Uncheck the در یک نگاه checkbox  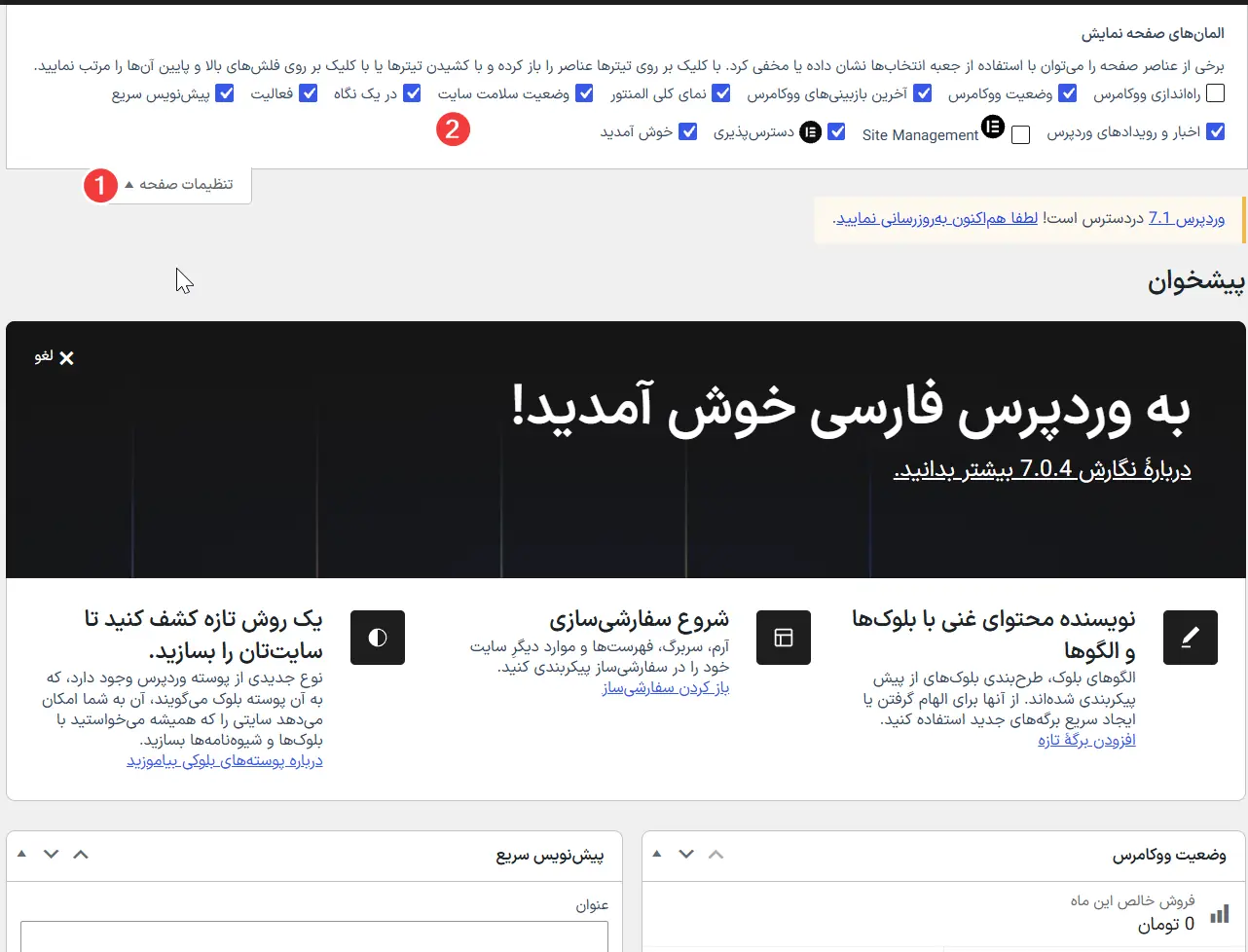pyautogui.click(x=412, y=93)
